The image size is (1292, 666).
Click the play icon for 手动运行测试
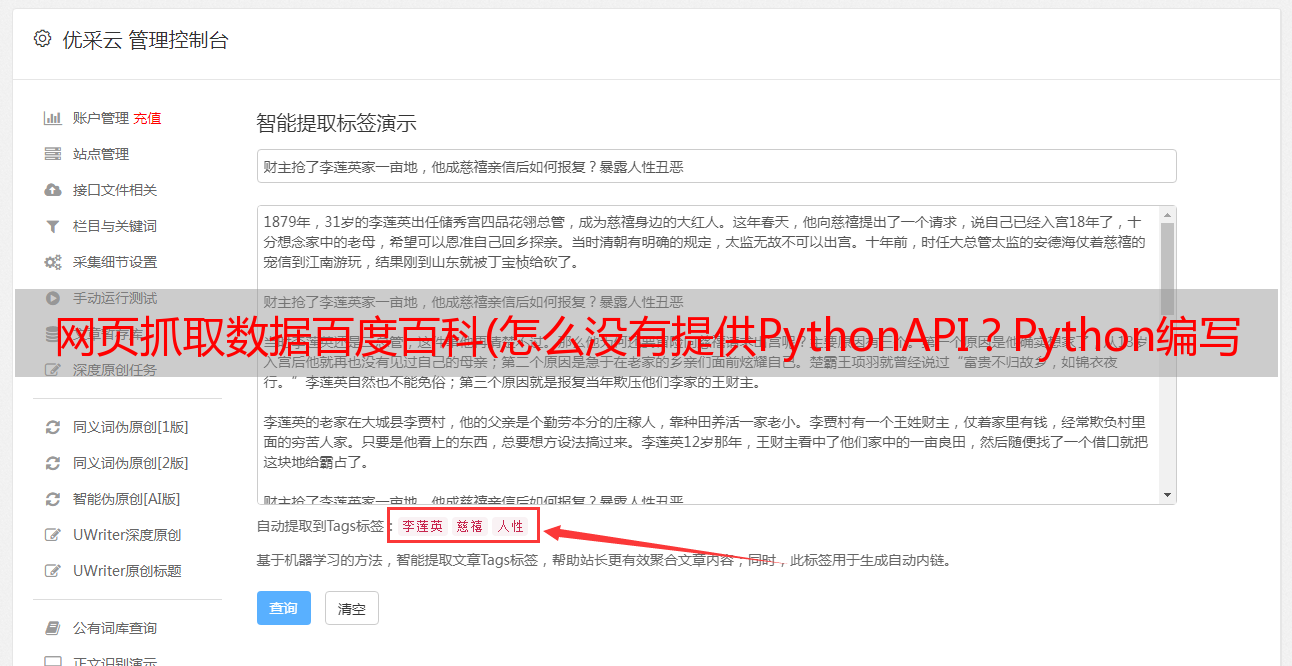tap(53, 298)
